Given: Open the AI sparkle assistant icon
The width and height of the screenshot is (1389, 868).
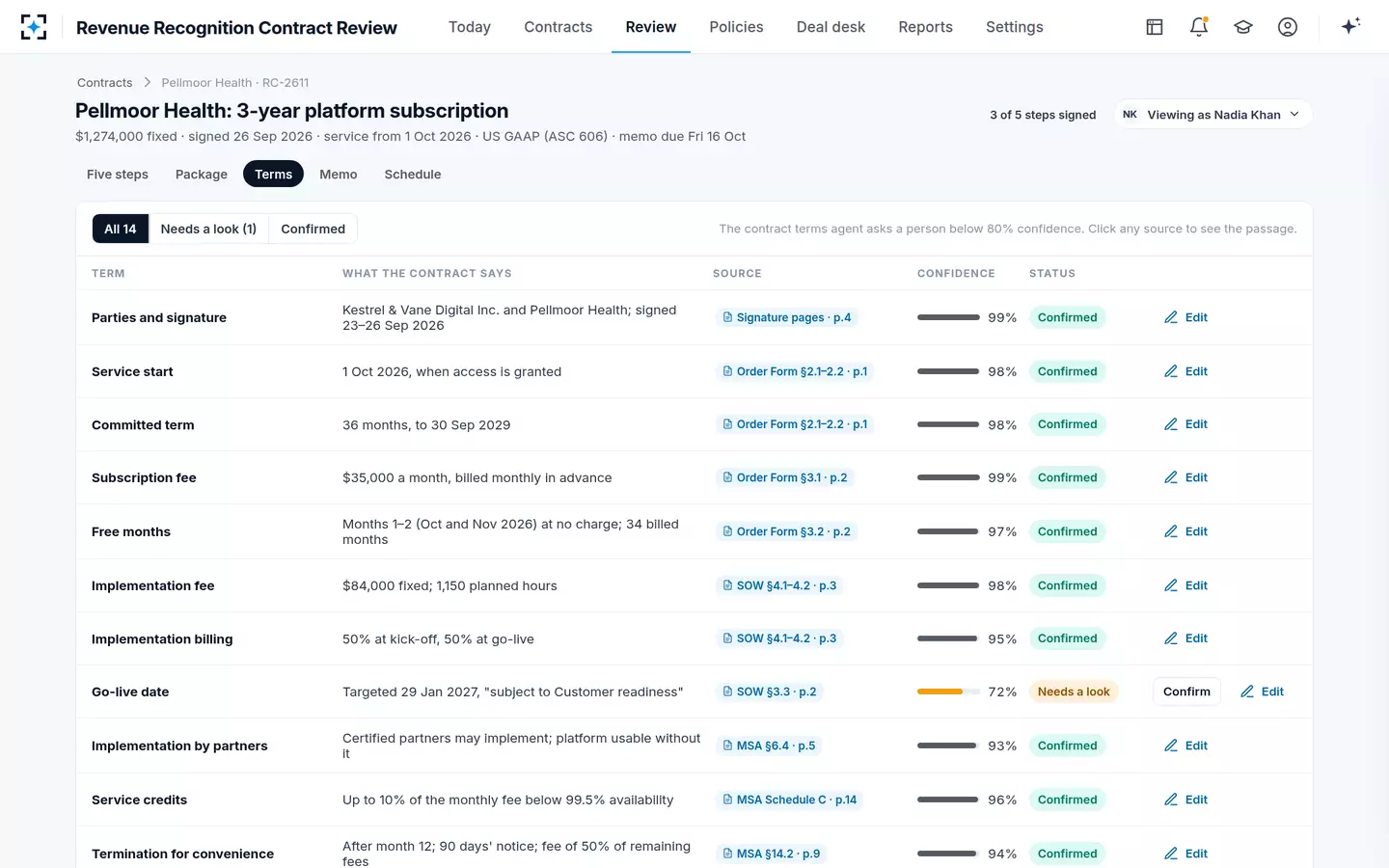Looking at the screenshot, I should pyautogui.click(x=1350, y=26).
